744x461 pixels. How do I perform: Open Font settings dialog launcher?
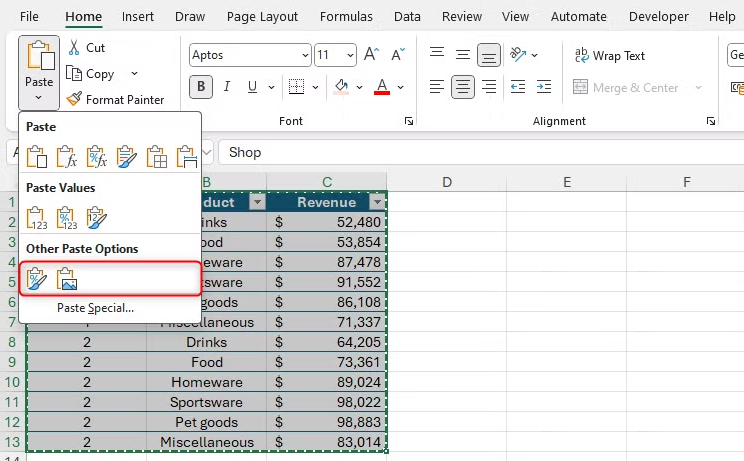tap(409, 121)
